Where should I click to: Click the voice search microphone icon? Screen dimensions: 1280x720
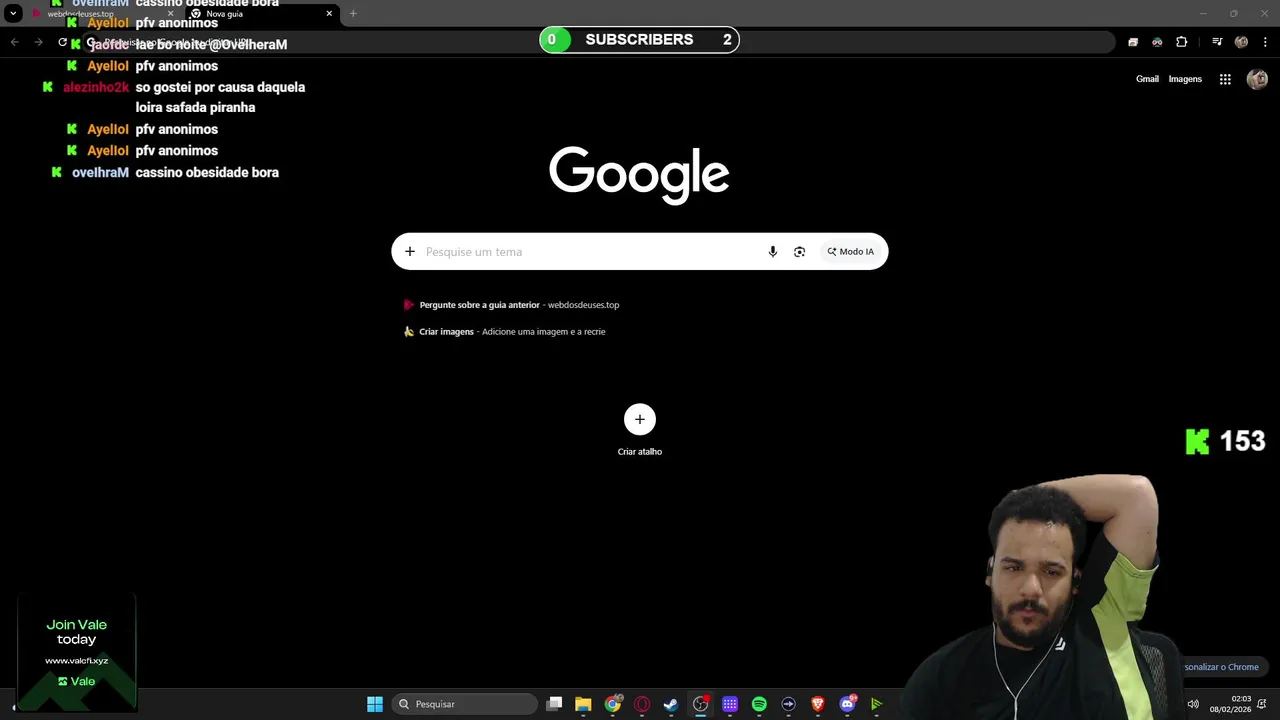point(772,252)
